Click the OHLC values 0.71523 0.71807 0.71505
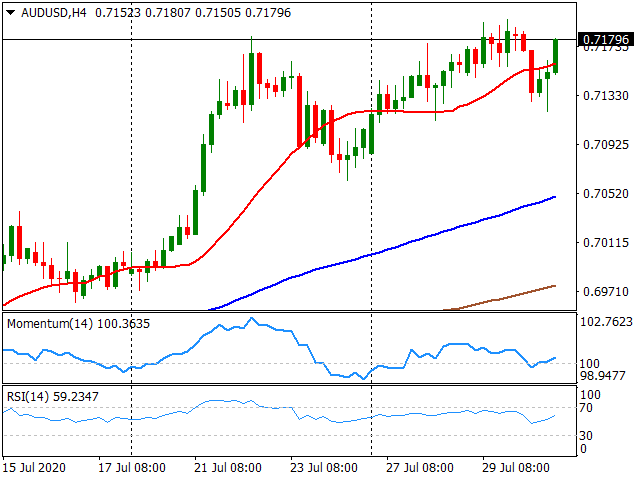640x480 pixels. point(168,13)
